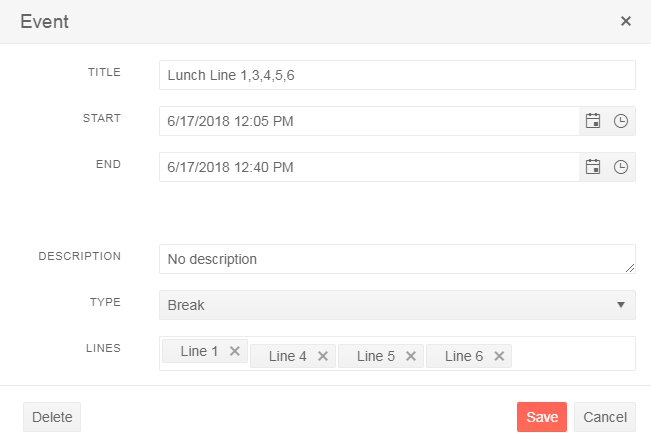Screen dimensions: 651x447
Task: Expand the Type dropdown showing Break
Action: click(x=397, y=305)
